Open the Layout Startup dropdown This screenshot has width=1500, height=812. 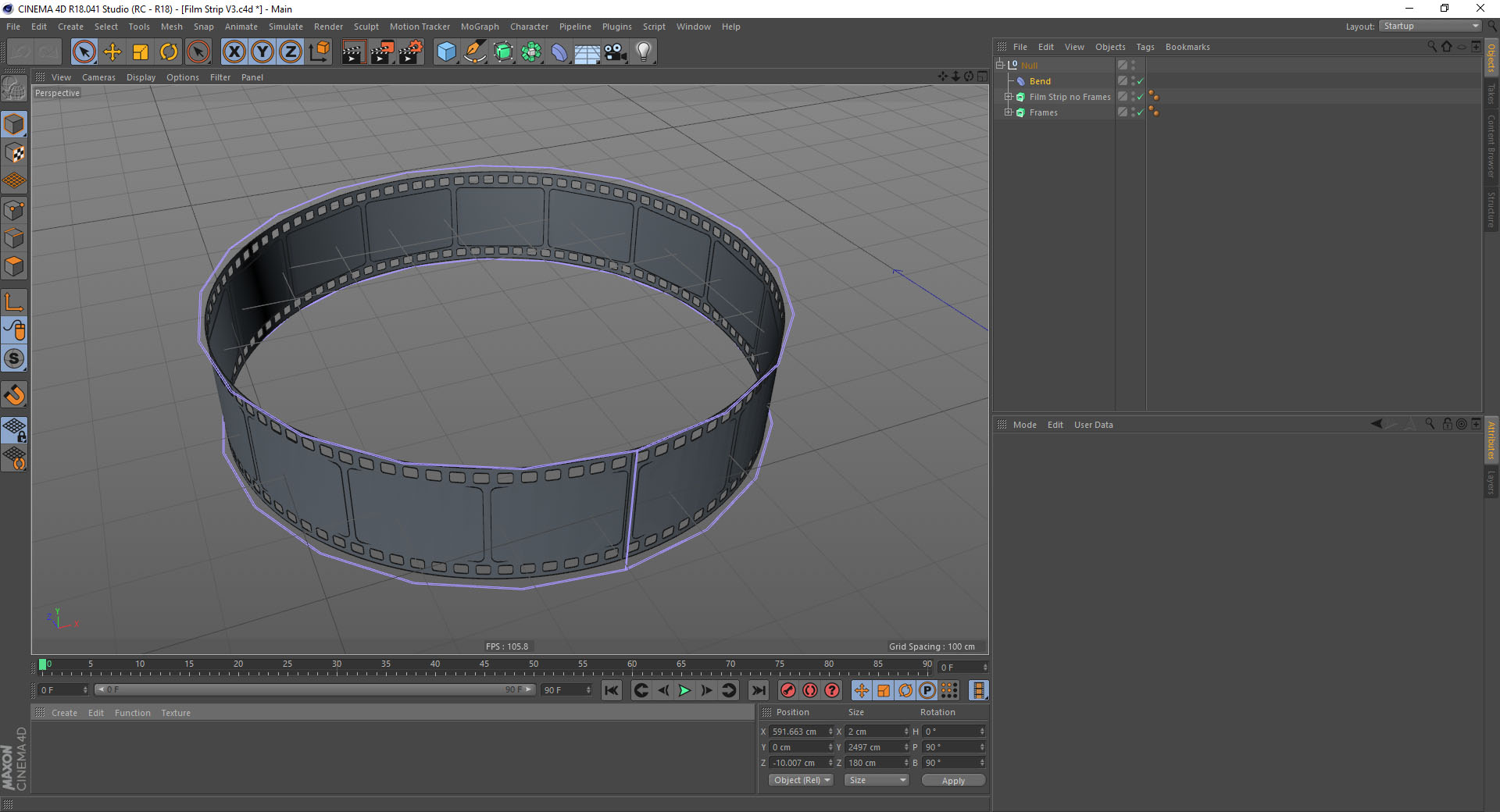pyautogui.click(x=1429, y=27)
